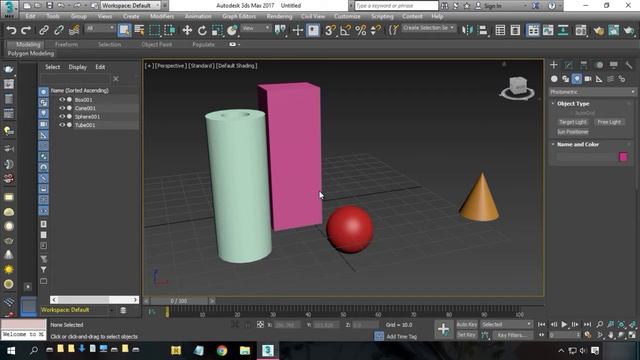Open Google Chrome from the taskbar
Image resolution: width=640 pixels, height=360 pixels.
click(222, 351)
